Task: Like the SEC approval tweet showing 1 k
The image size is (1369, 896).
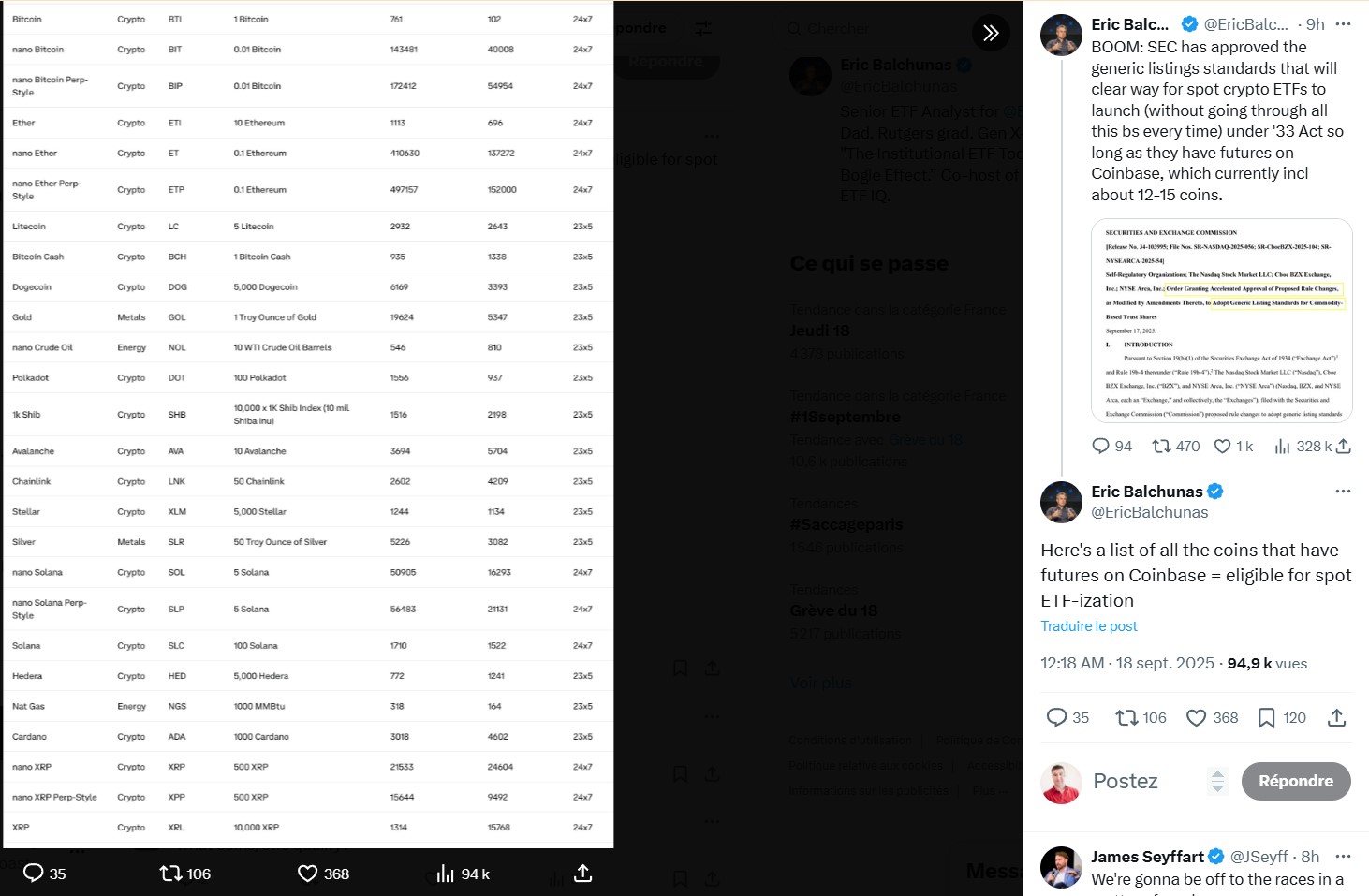Action: [x=1233, y=447]
